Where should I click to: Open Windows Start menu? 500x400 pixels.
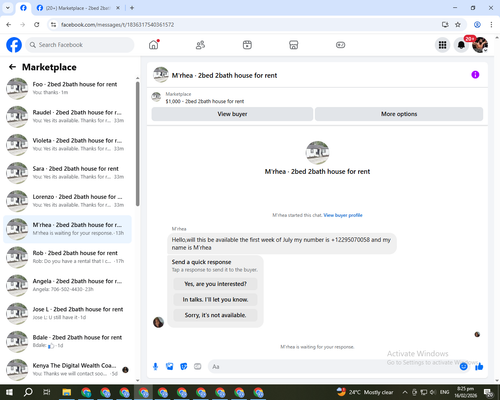[x=9, y=392]
